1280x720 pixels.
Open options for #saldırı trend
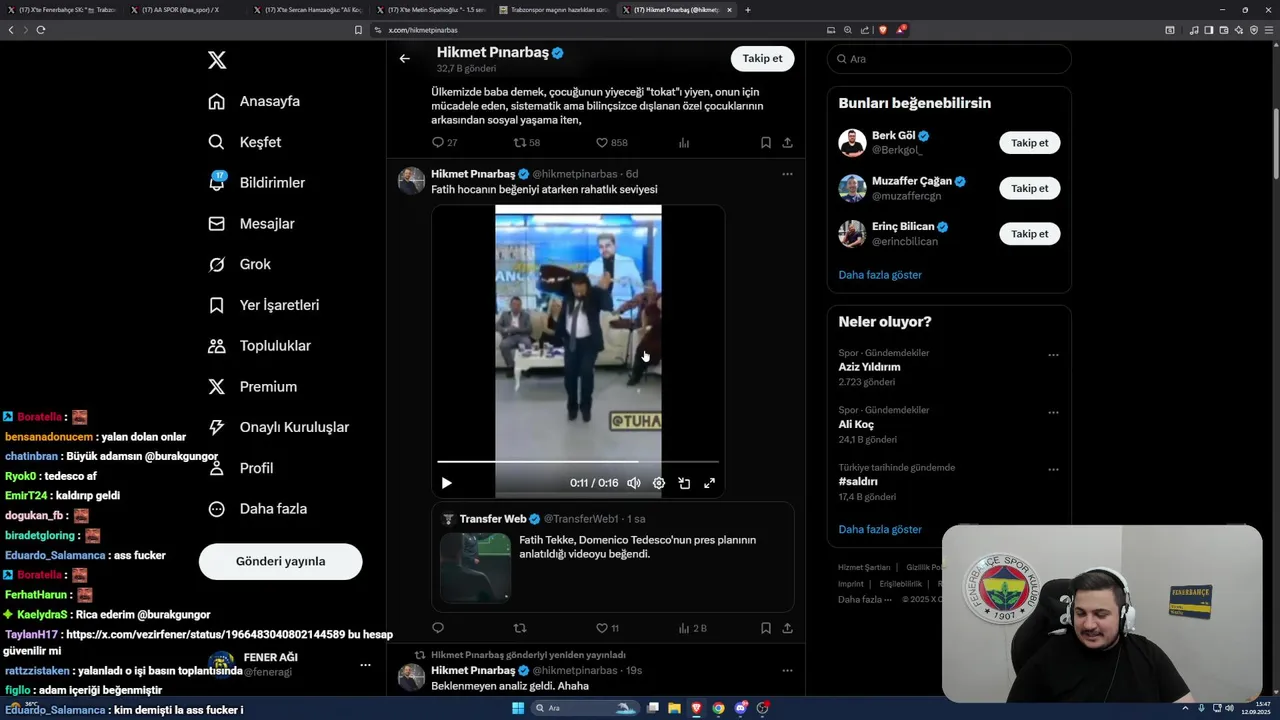click(1053, 469)
